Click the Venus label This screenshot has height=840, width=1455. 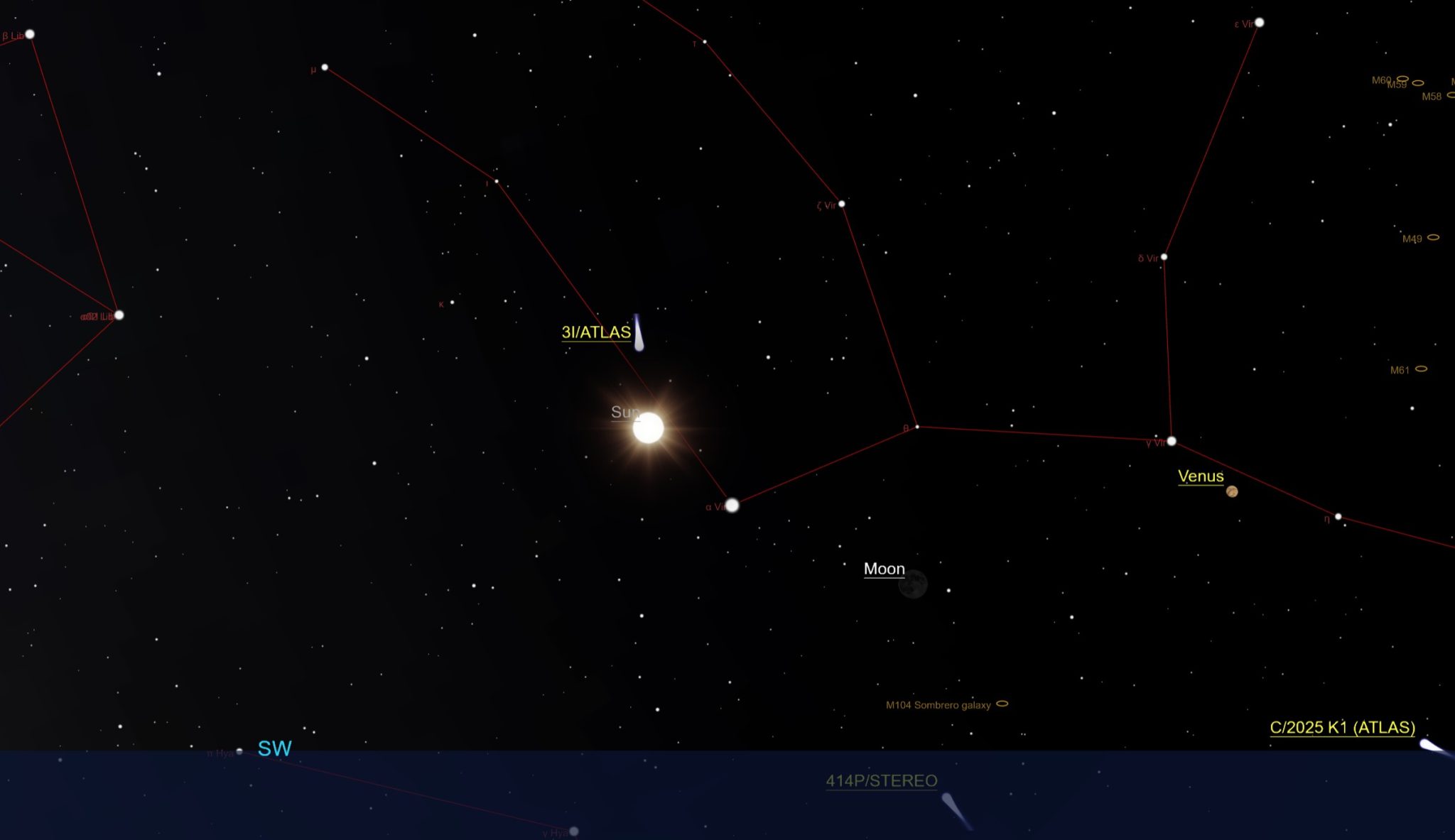point(1201,476)
